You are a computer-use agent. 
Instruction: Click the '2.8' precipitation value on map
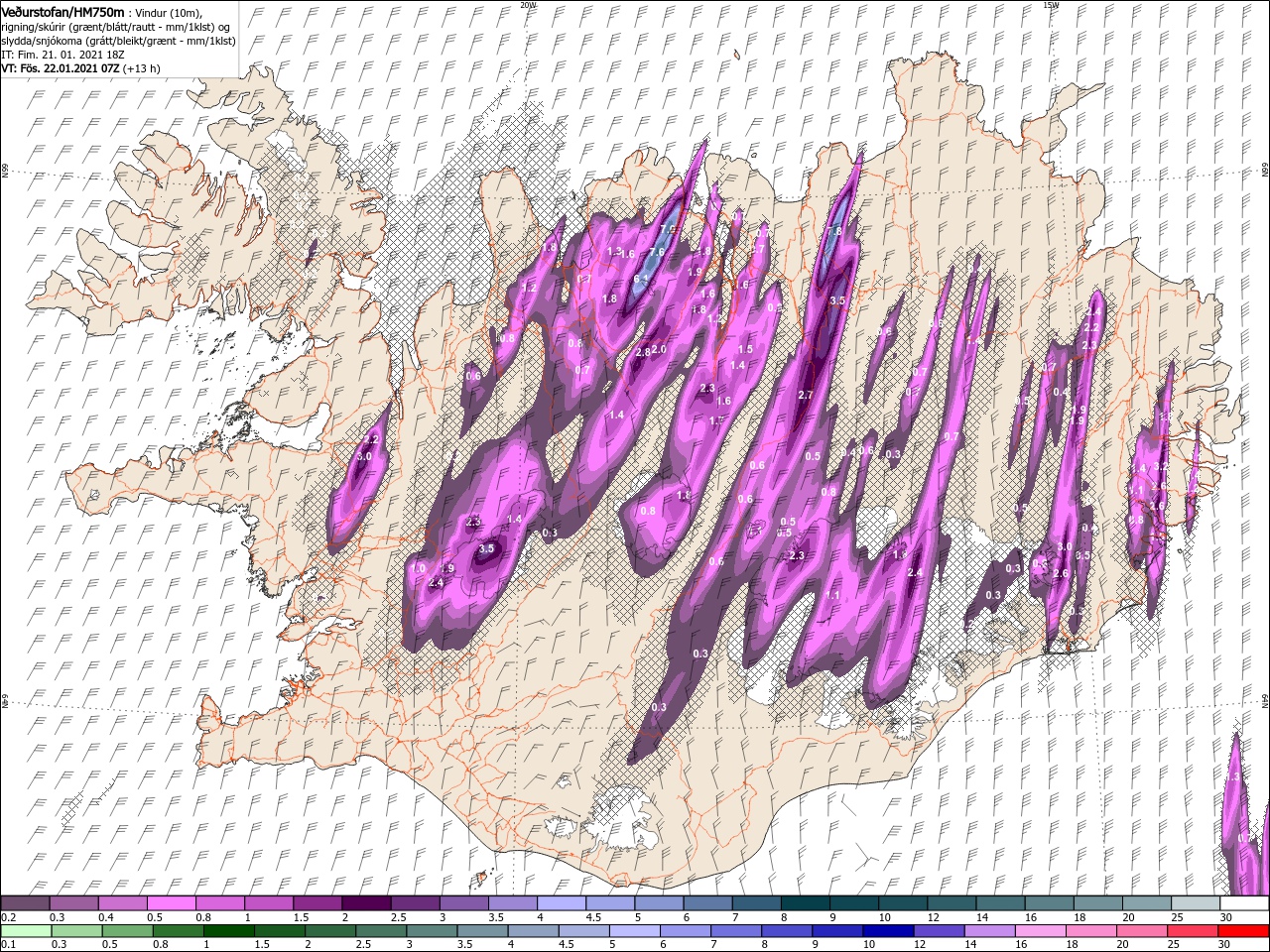tap(643, 351)
